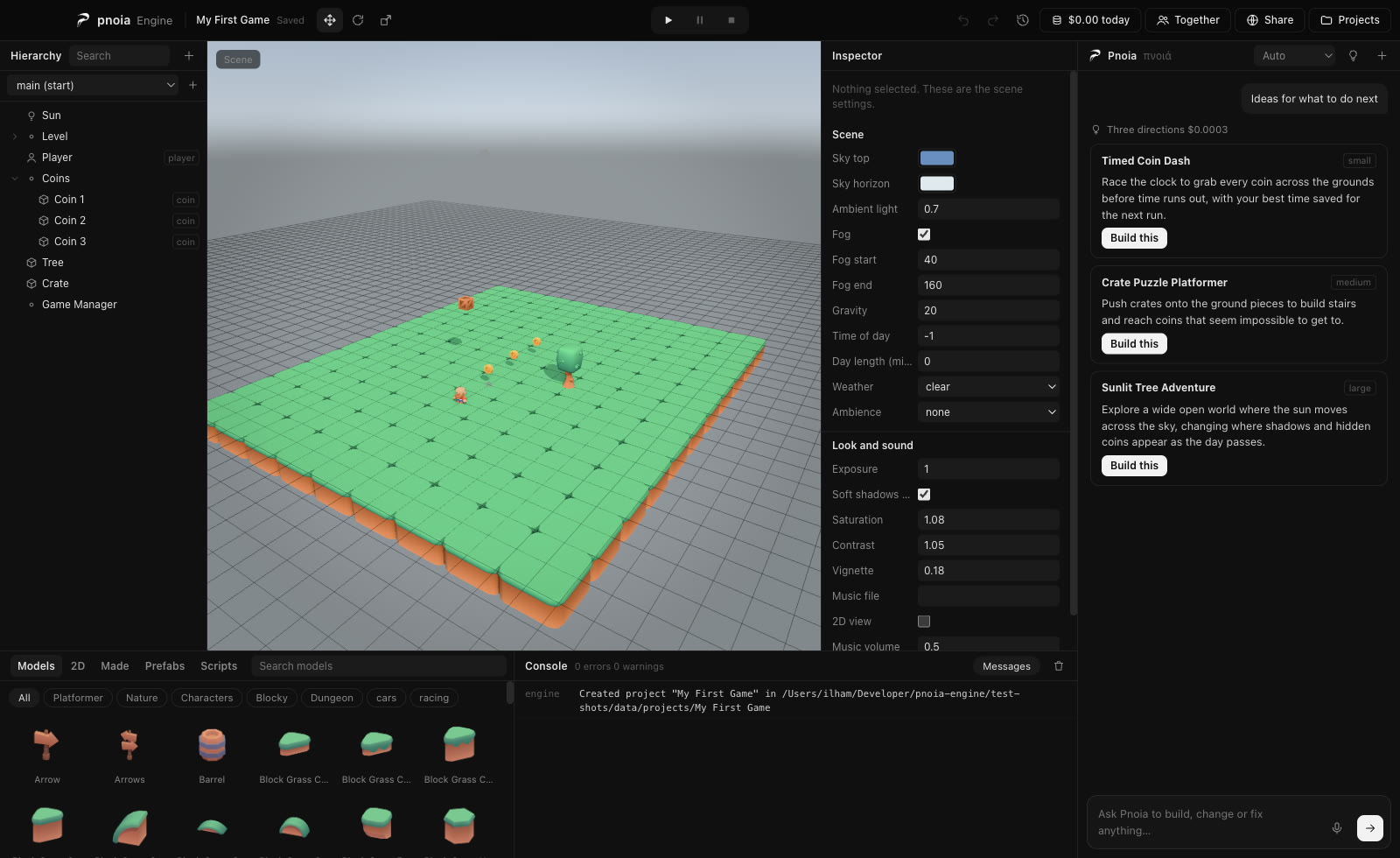The height and width of the screenshot is (858, 1400).
Task: Toggle the Fog checkbox
Action: 924,235
